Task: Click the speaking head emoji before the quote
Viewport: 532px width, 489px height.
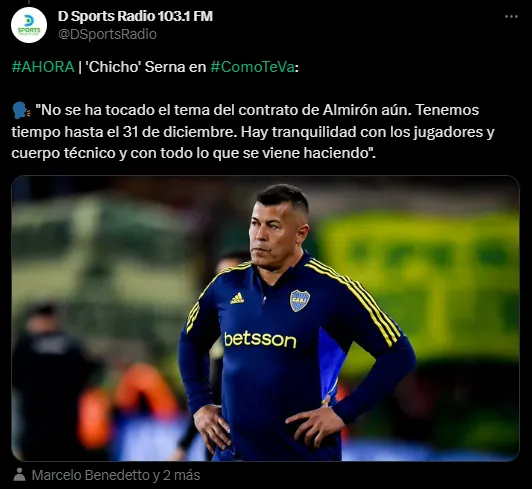Action: pyautogui.click(x=21, y=111)
